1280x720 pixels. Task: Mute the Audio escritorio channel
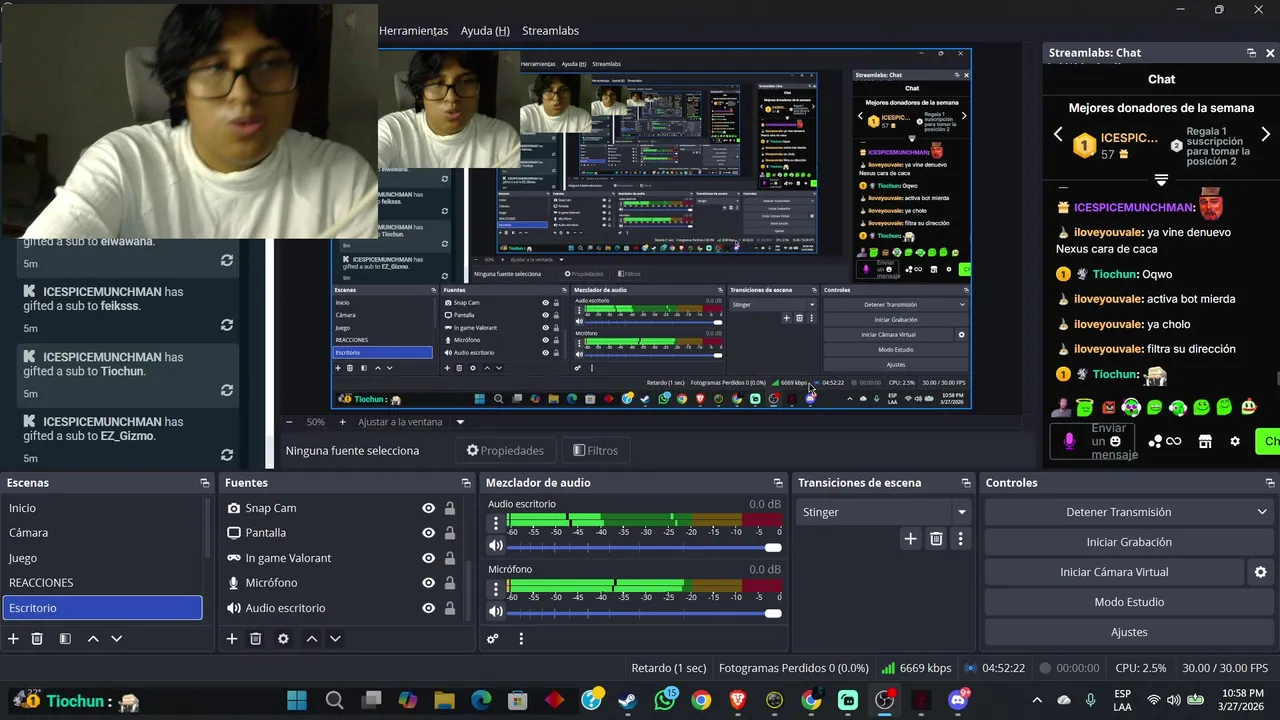pos(496,546)
